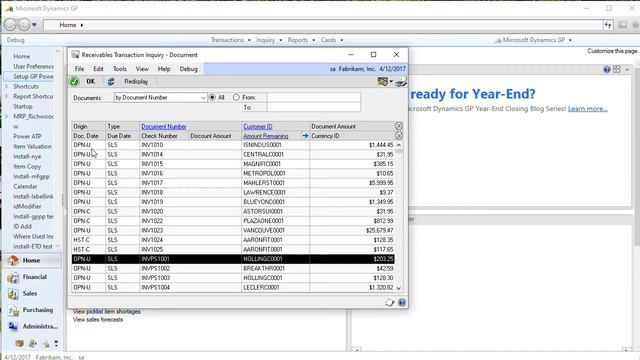
Task: Click the layout icon right of address bar
Action: (622, 25)
